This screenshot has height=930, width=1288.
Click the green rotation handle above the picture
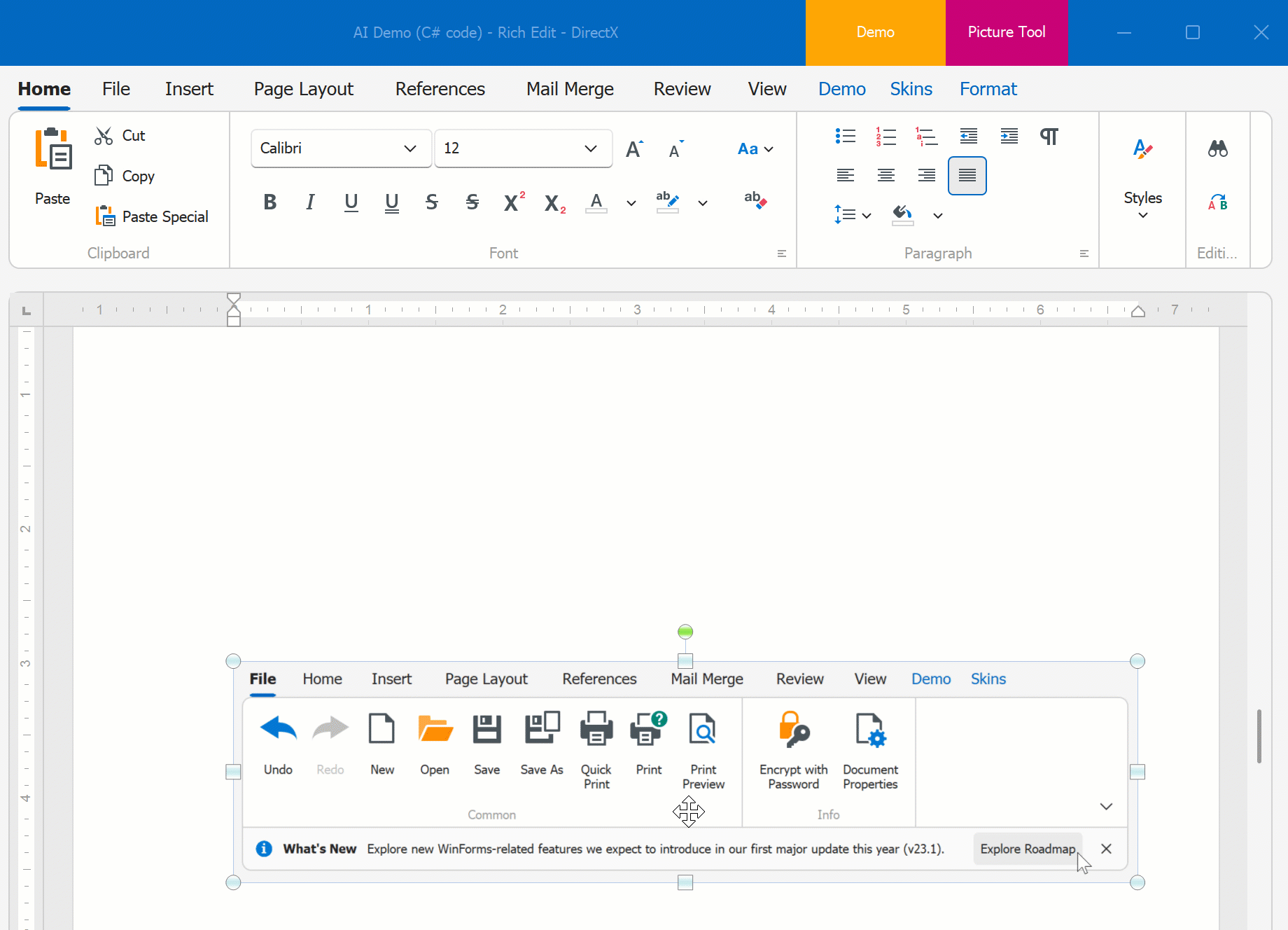pyautogui.click(x=685, y=632)
